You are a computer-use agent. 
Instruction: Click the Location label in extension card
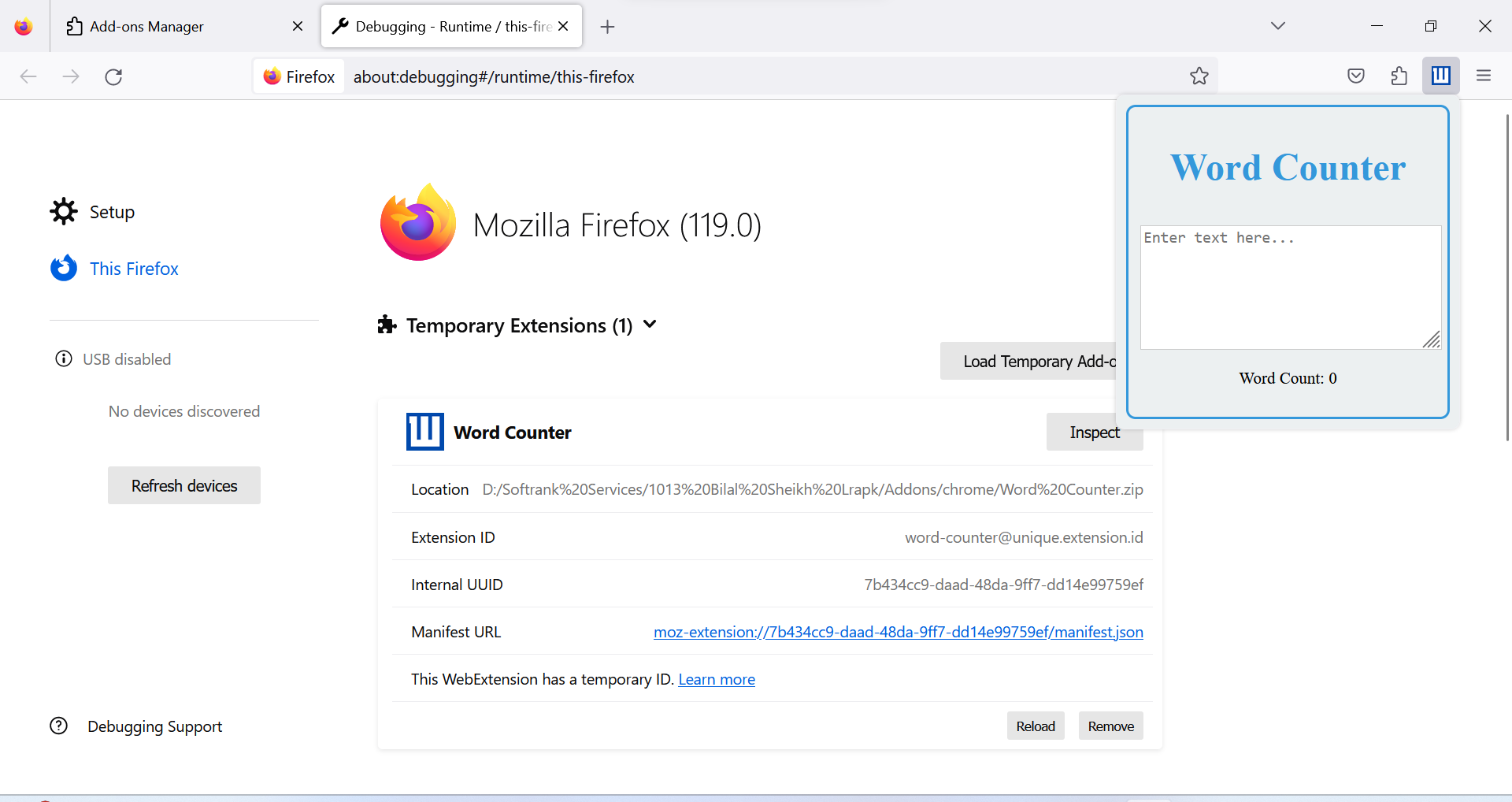tap(439, 489)
